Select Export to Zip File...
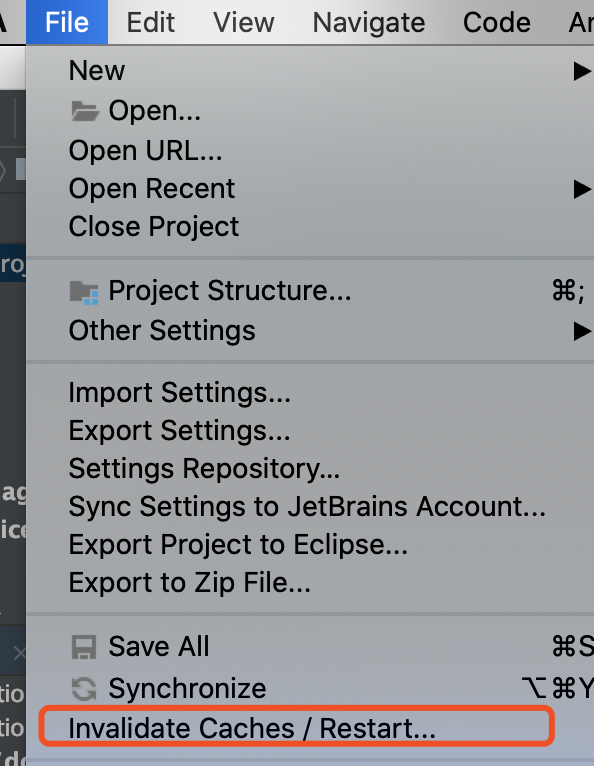The height and width of the screenshot is (766, 594). pyautogui.click(x=190, y=583)
